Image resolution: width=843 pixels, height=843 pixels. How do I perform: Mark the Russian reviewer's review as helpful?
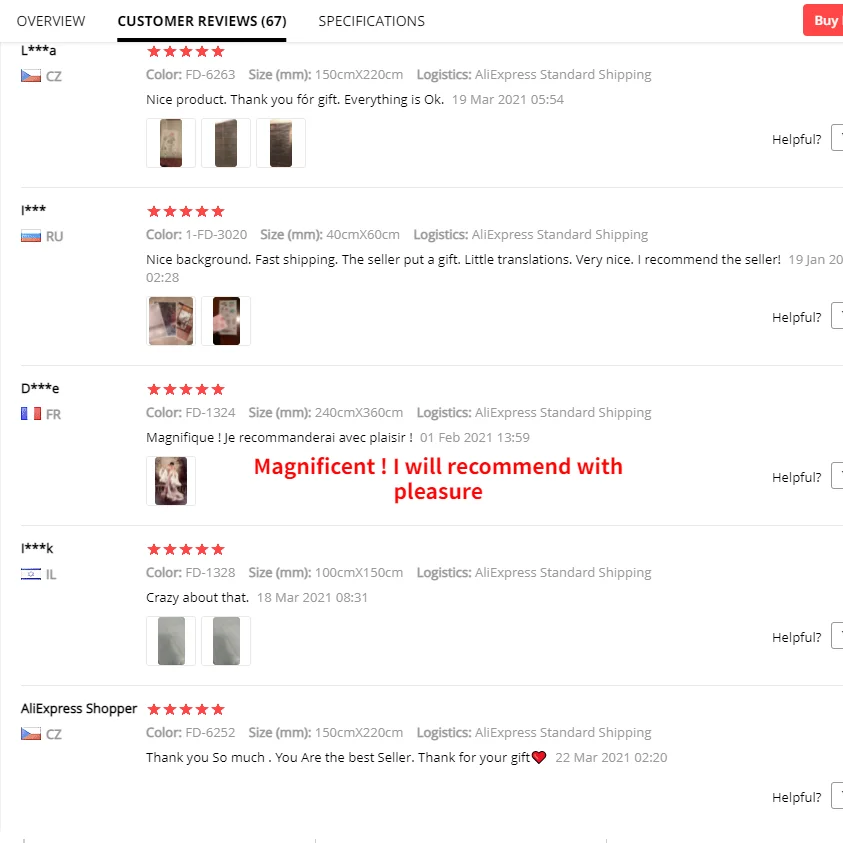click(837, 317)
